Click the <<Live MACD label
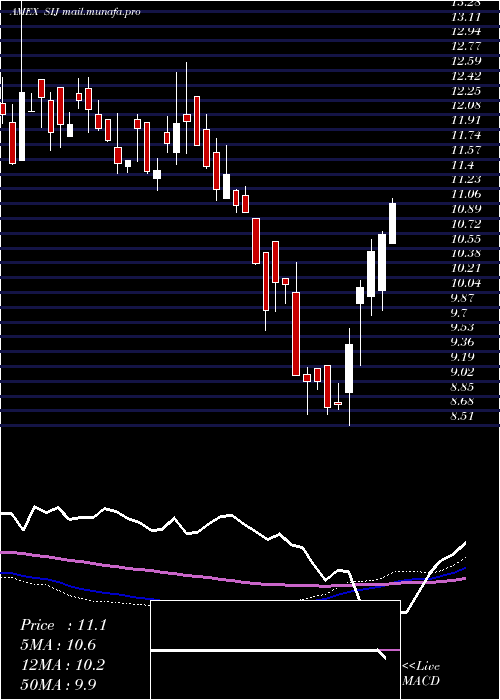This screenshot has height=700, width=500. pos(421,674)
